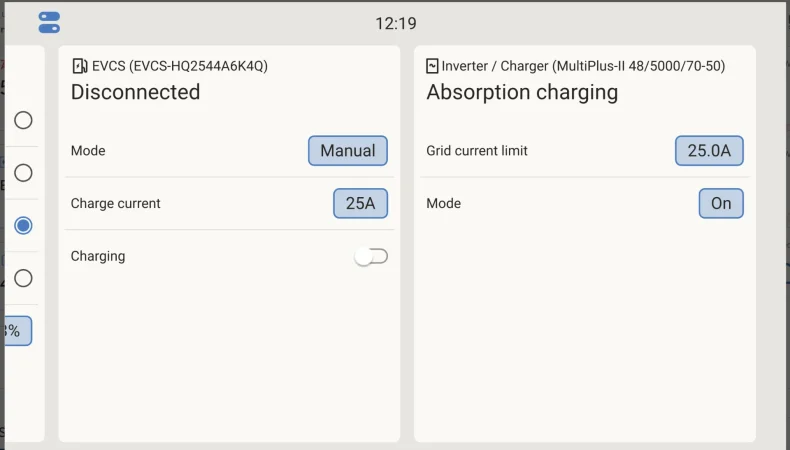This screenshot has width=790, height=450.
Task: Select the second radio button in left card
Action: pyautogui.click(x=23, y=173)
